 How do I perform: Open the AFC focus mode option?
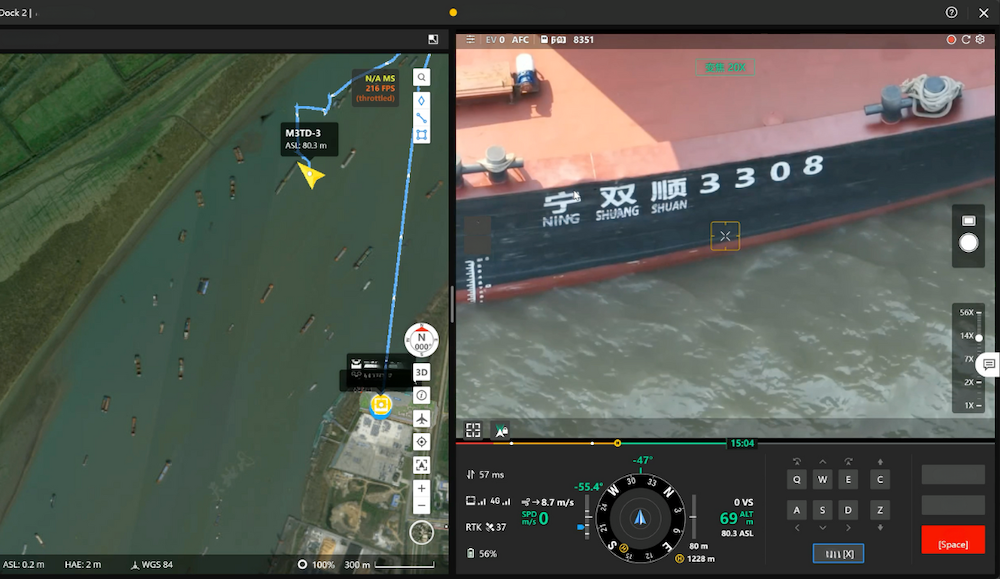tap(520, 40)
